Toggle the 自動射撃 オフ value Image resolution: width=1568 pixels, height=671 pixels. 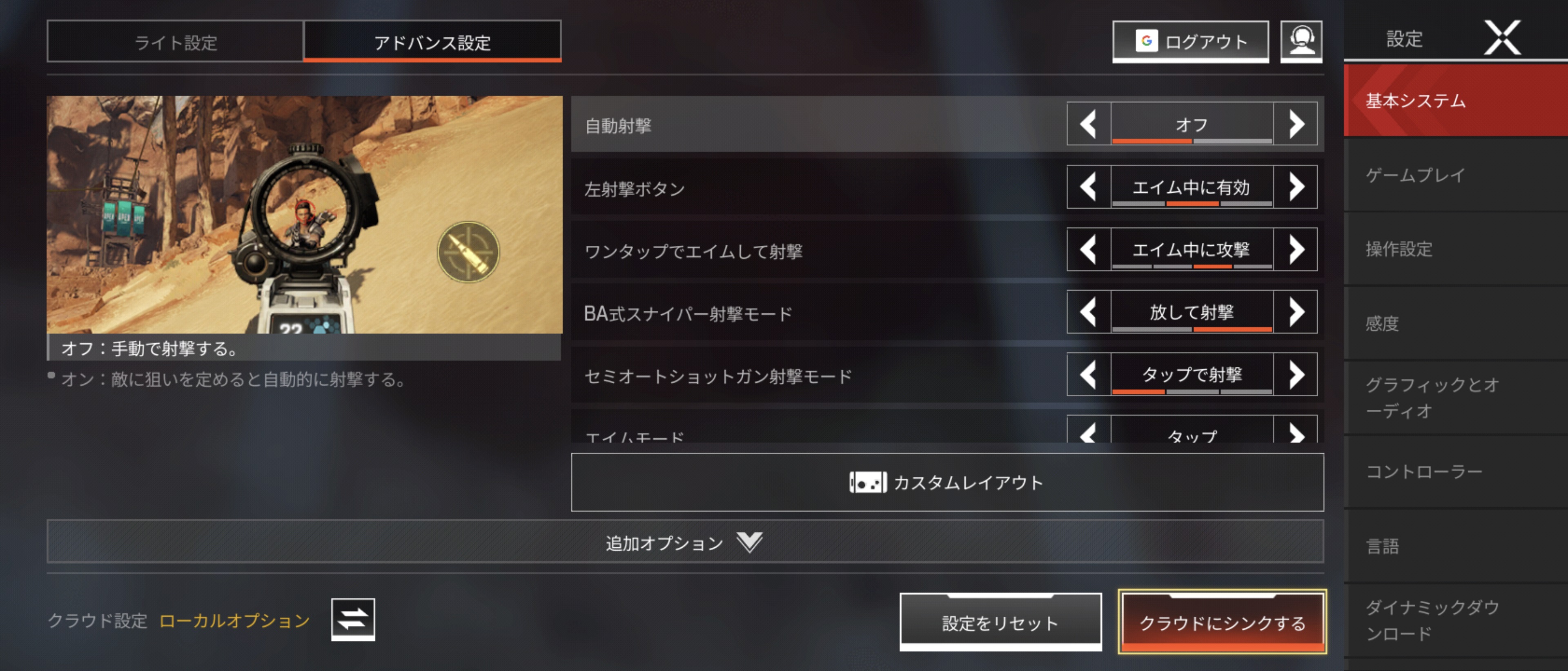coord(1192,124)
